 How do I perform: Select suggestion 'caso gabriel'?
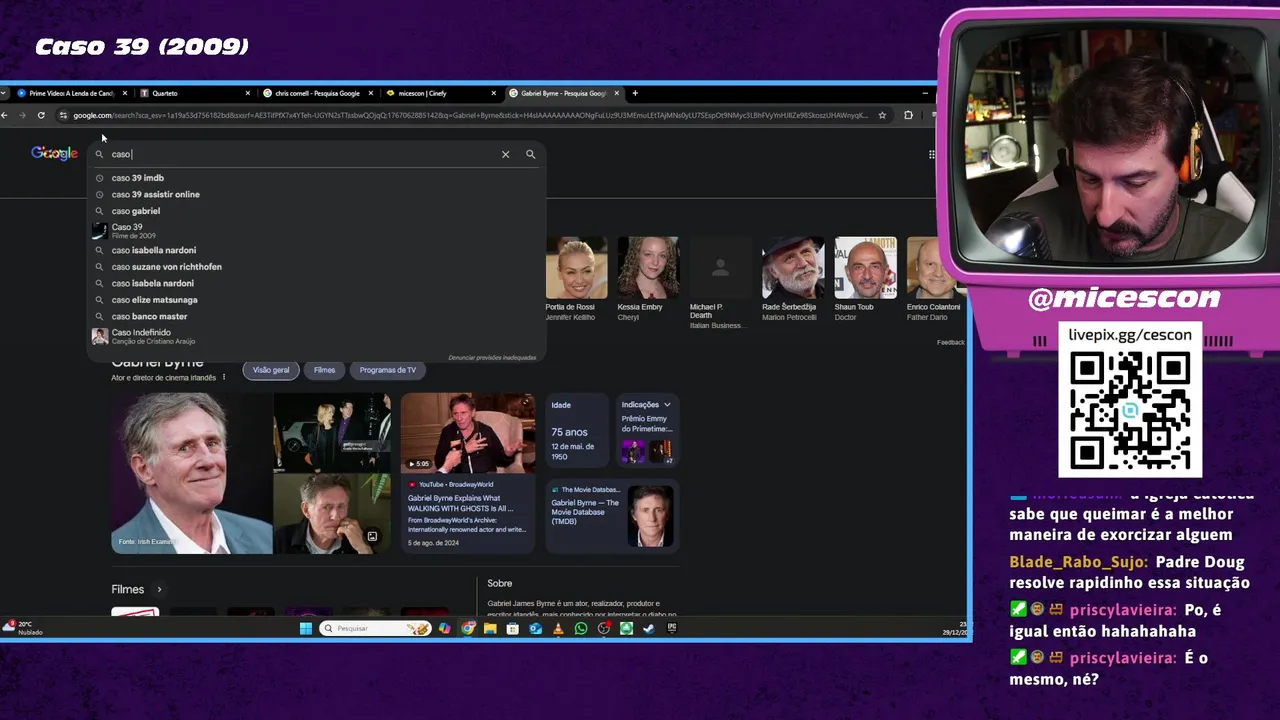tap(316, 211)
